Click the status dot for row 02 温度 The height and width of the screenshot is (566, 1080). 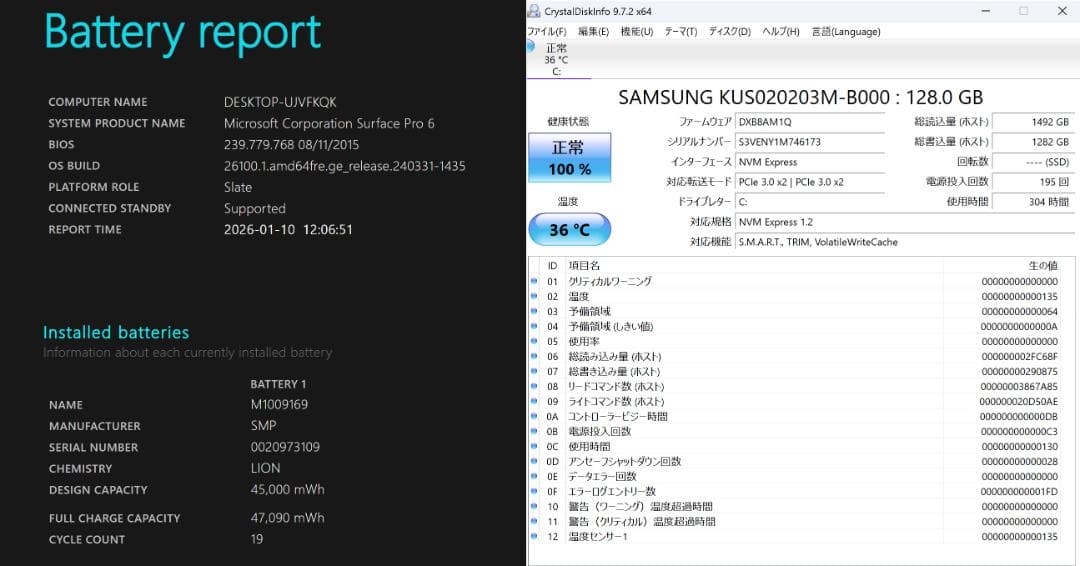(534, 296)
